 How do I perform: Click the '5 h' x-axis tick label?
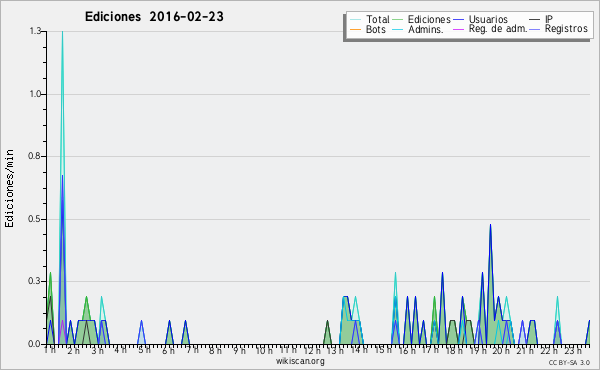(x=144, y=350)
